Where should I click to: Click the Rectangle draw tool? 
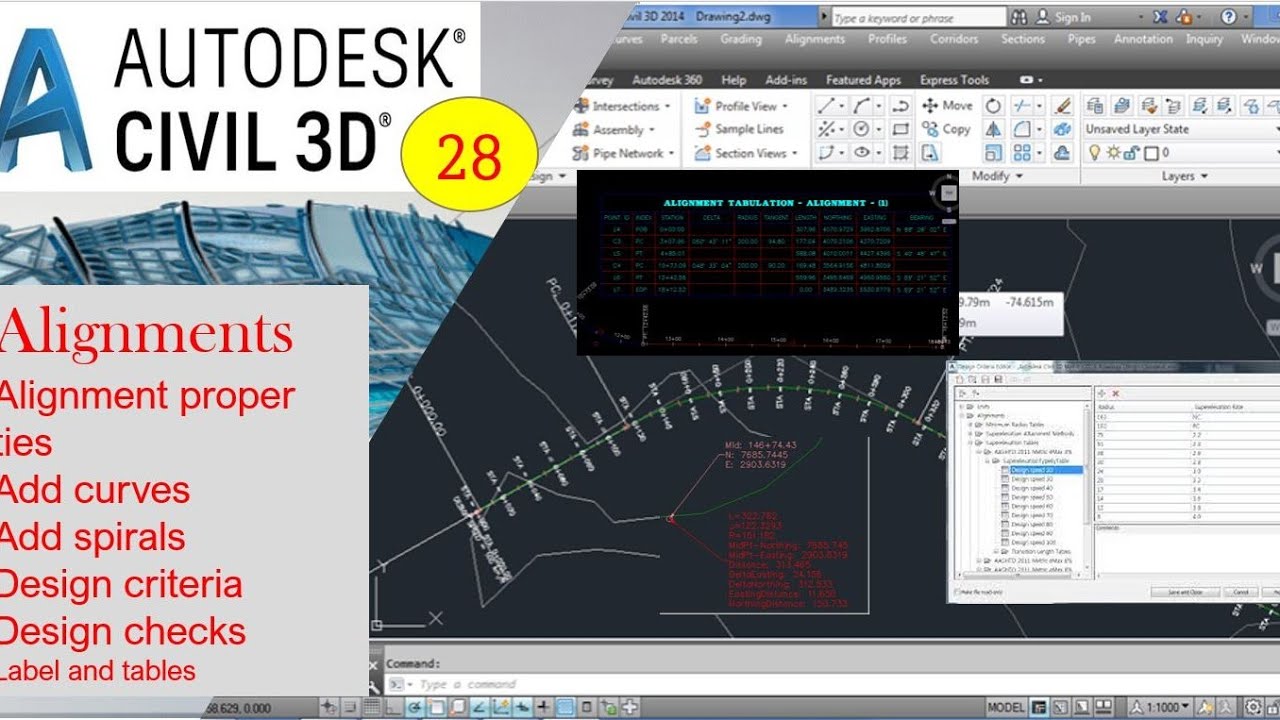(900, 129)
